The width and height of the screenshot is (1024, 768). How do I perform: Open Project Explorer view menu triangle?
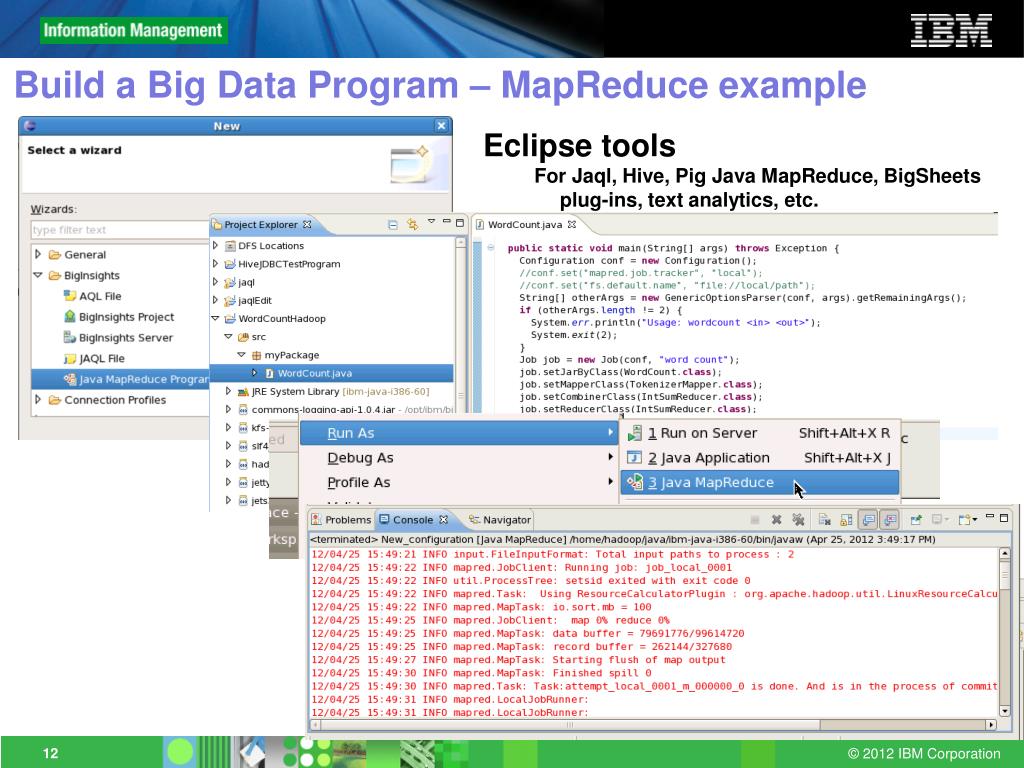coord(431,222)
